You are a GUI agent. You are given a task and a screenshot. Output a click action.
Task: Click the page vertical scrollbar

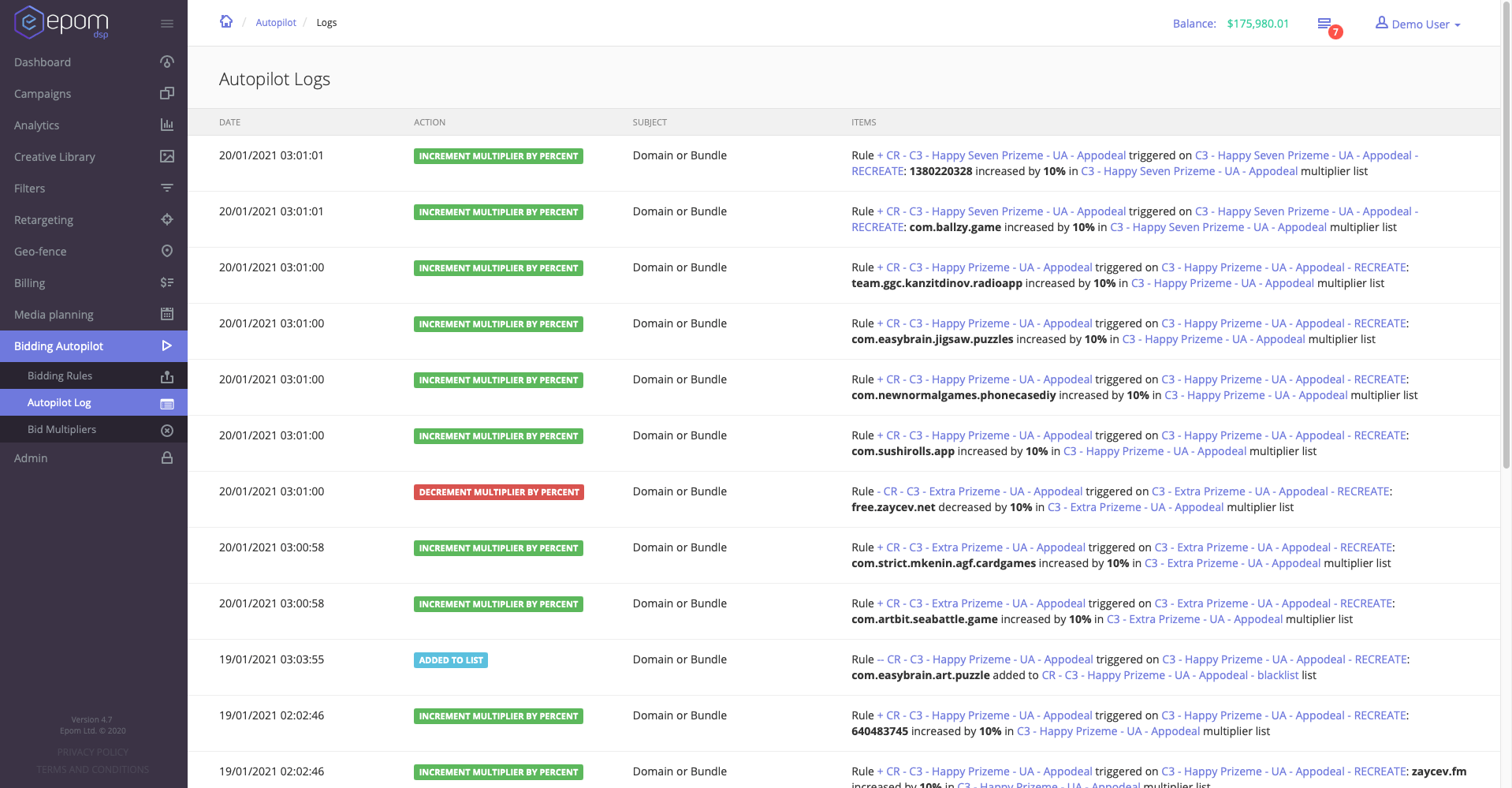click(1506, 237)
